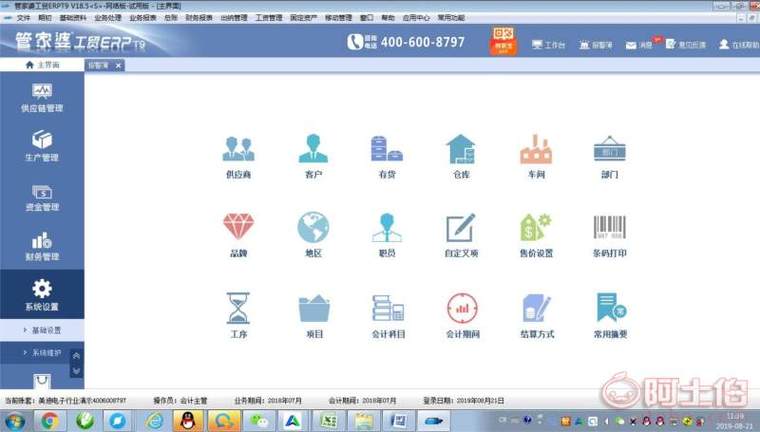760x432 pixels.
Task: Select 财务管理 in the sidebar
Action: point(42,246)
